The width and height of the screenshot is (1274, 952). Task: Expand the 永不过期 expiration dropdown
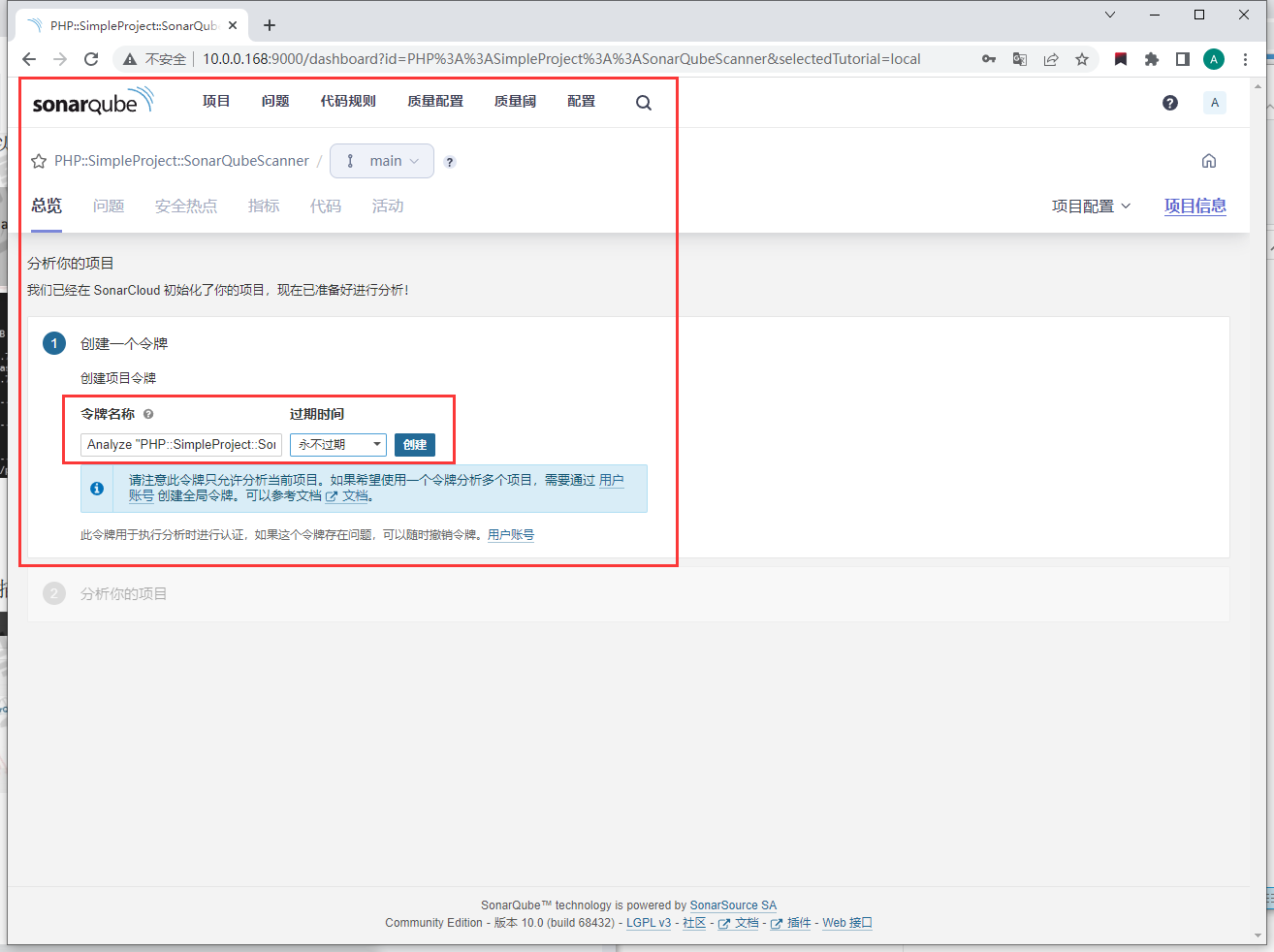(338, 444)
